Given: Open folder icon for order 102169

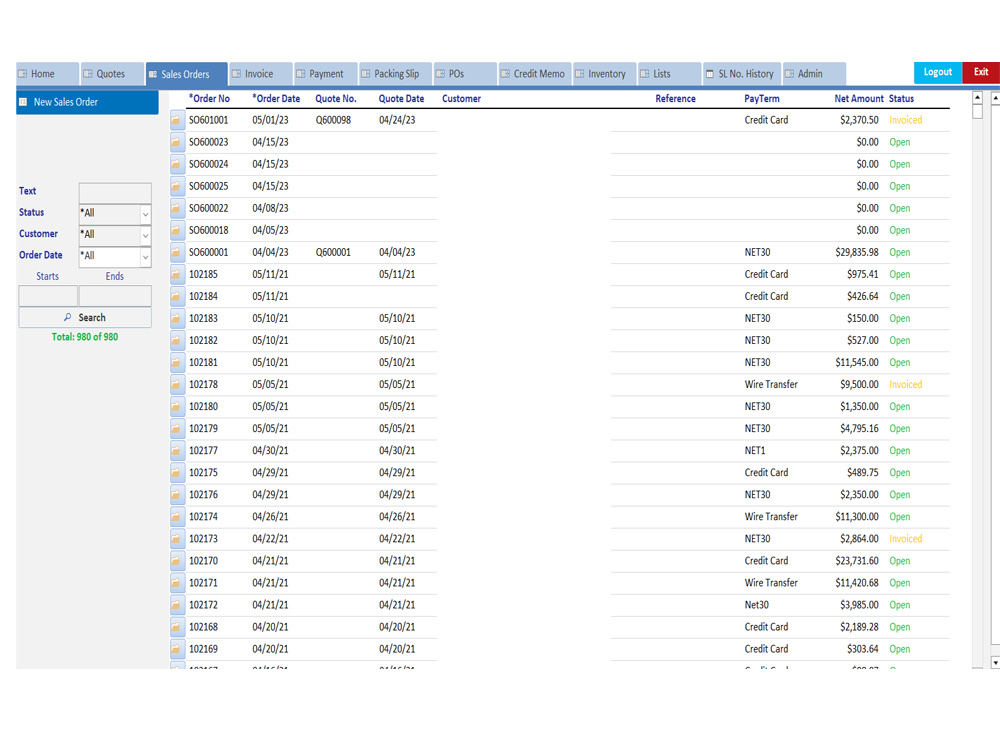Looking at the screenshot, I should tap(177, 649).
